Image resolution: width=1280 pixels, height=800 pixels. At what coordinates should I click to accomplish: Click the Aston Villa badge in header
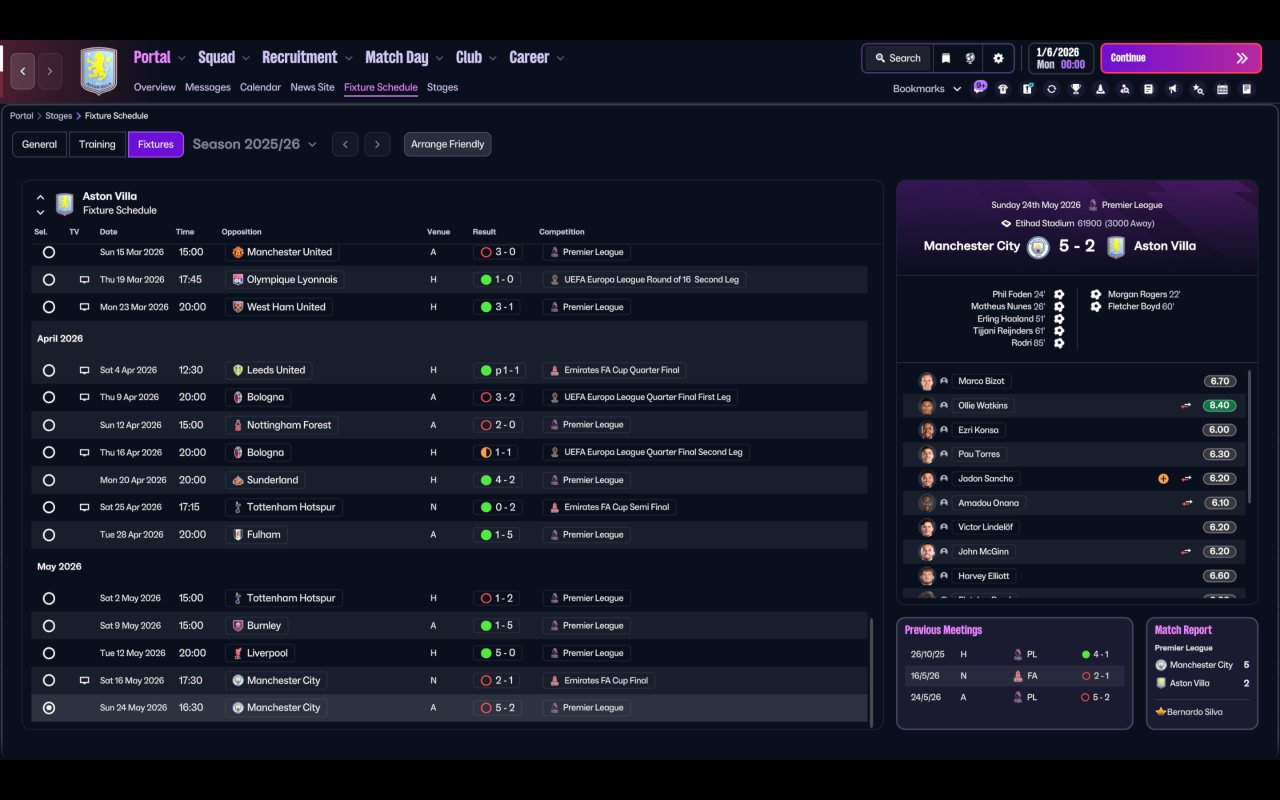click(x=98, y=71)
